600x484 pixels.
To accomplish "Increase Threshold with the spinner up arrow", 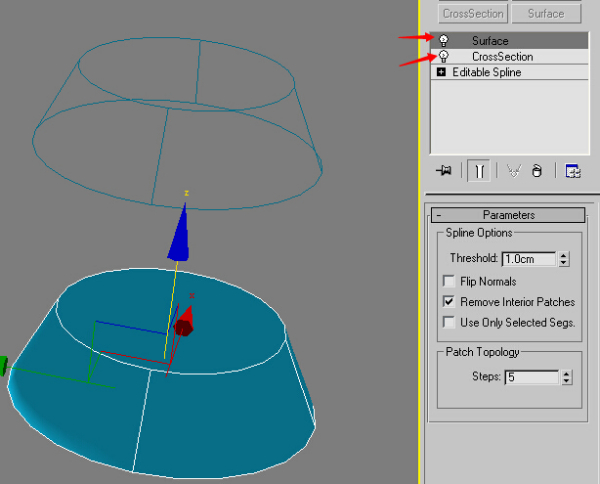I will 563,255.
